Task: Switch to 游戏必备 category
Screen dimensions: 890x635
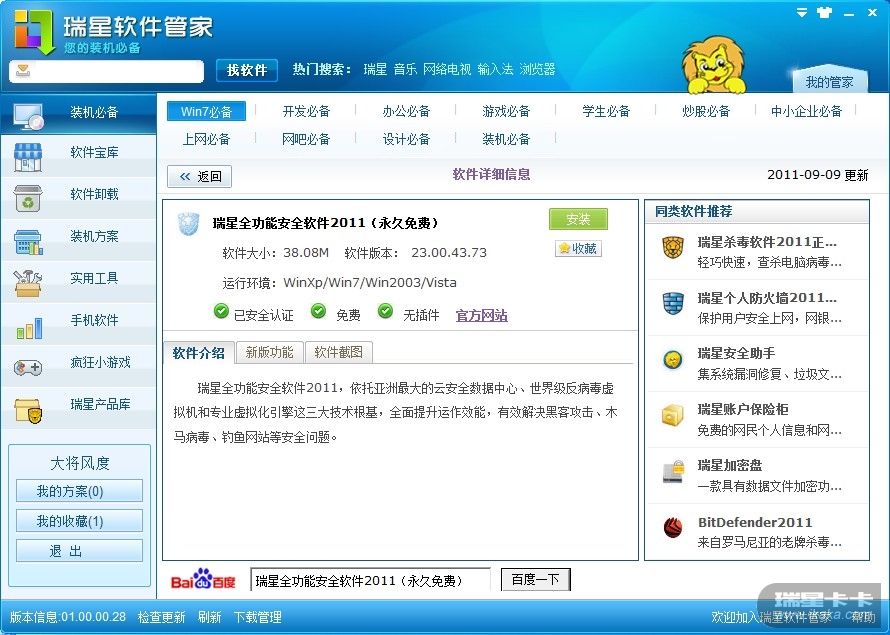Action: pyautogui.click(x=506, y=111)
